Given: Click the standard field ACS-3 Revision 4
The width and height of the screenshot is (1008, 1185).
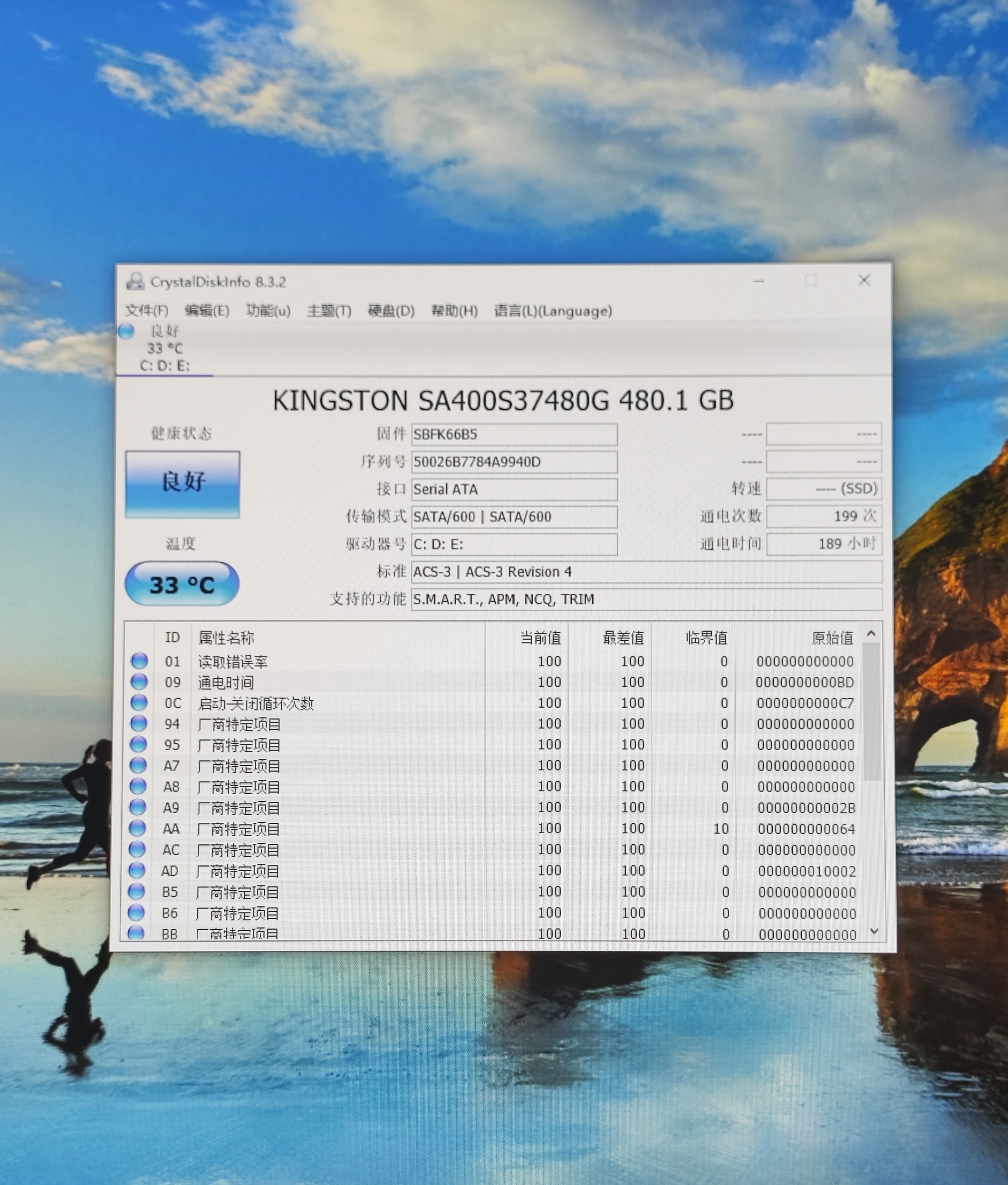Looking at the screenshot, I should point(647,572).
